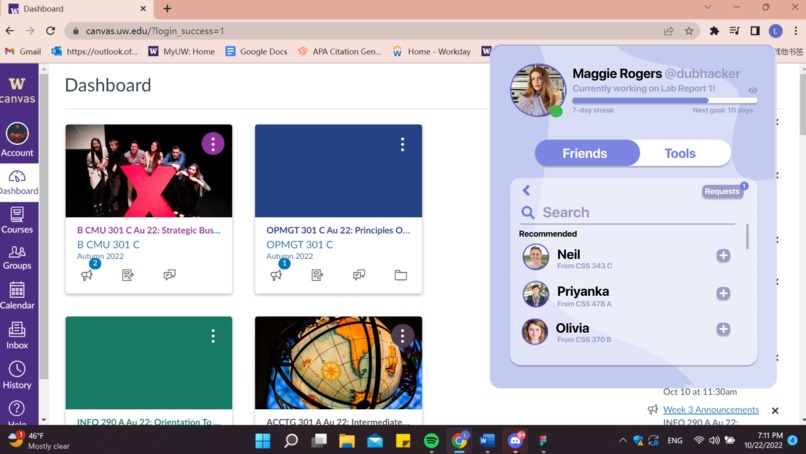Image resolution: width=806 pixels, height=454 pixels.
Task: Open discussions icon for OPMGT 301 C
Action: point(359,275)
